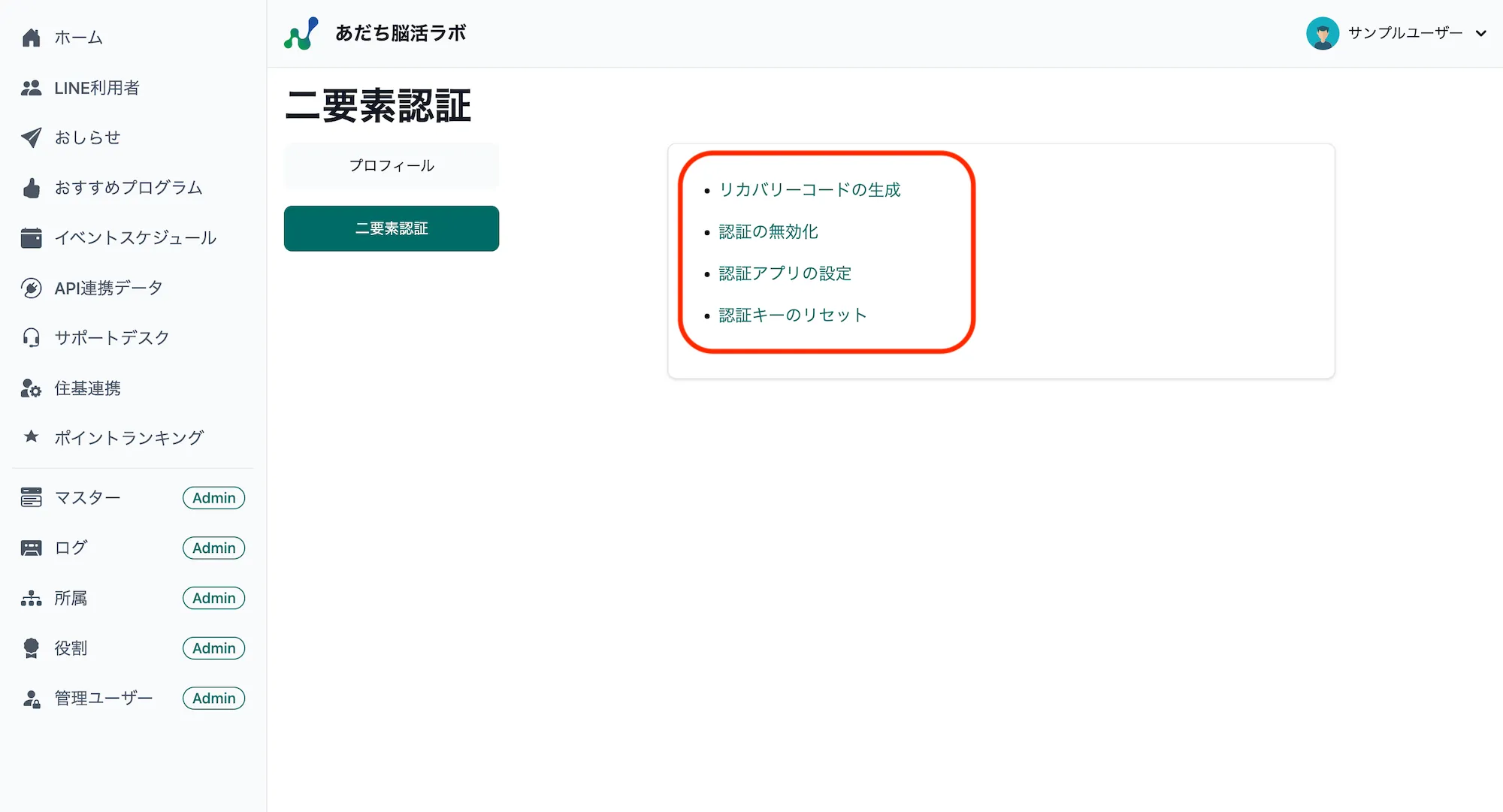This screenshot has width=1503, height=812.
Task: Open the 役割 badge icon
Action: click(31, 647)
